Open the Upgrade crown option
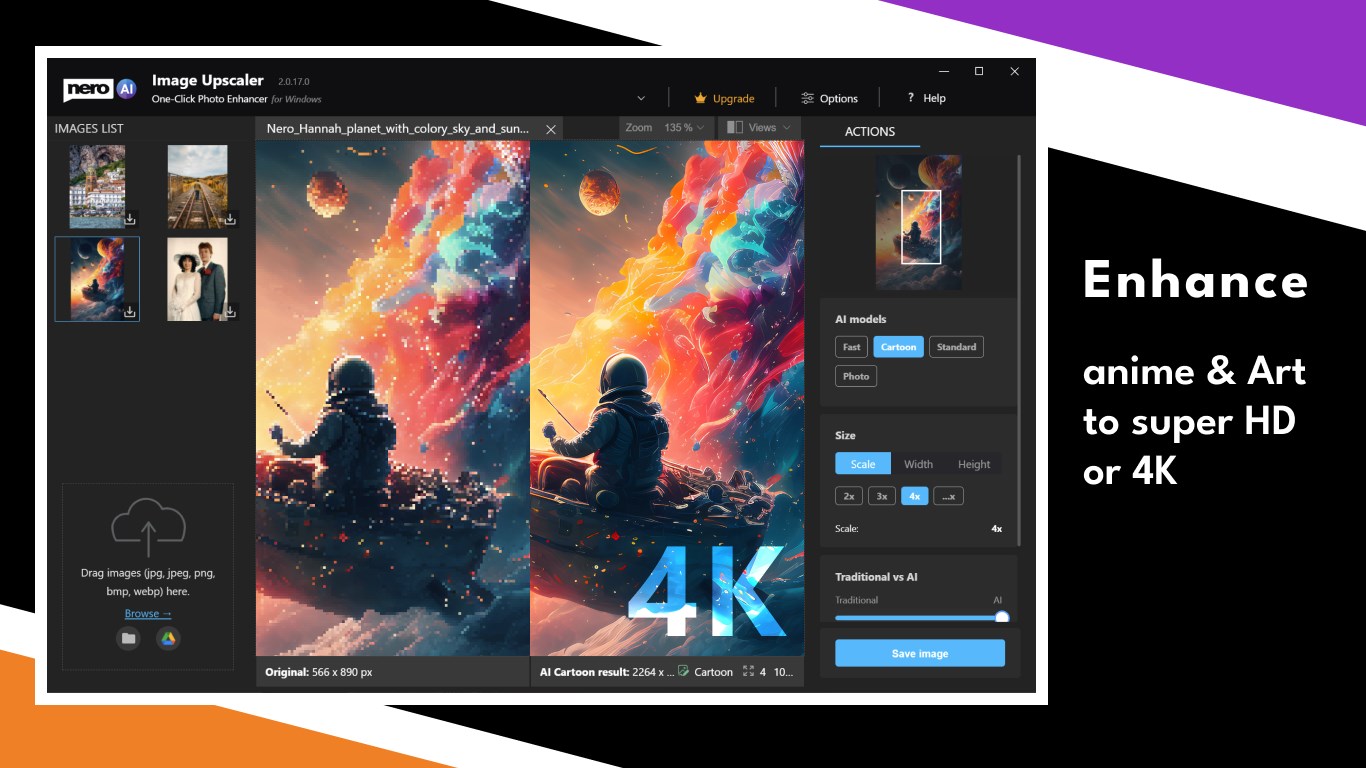The height and width of the screenshot is (768, 1366). (724, 98)
